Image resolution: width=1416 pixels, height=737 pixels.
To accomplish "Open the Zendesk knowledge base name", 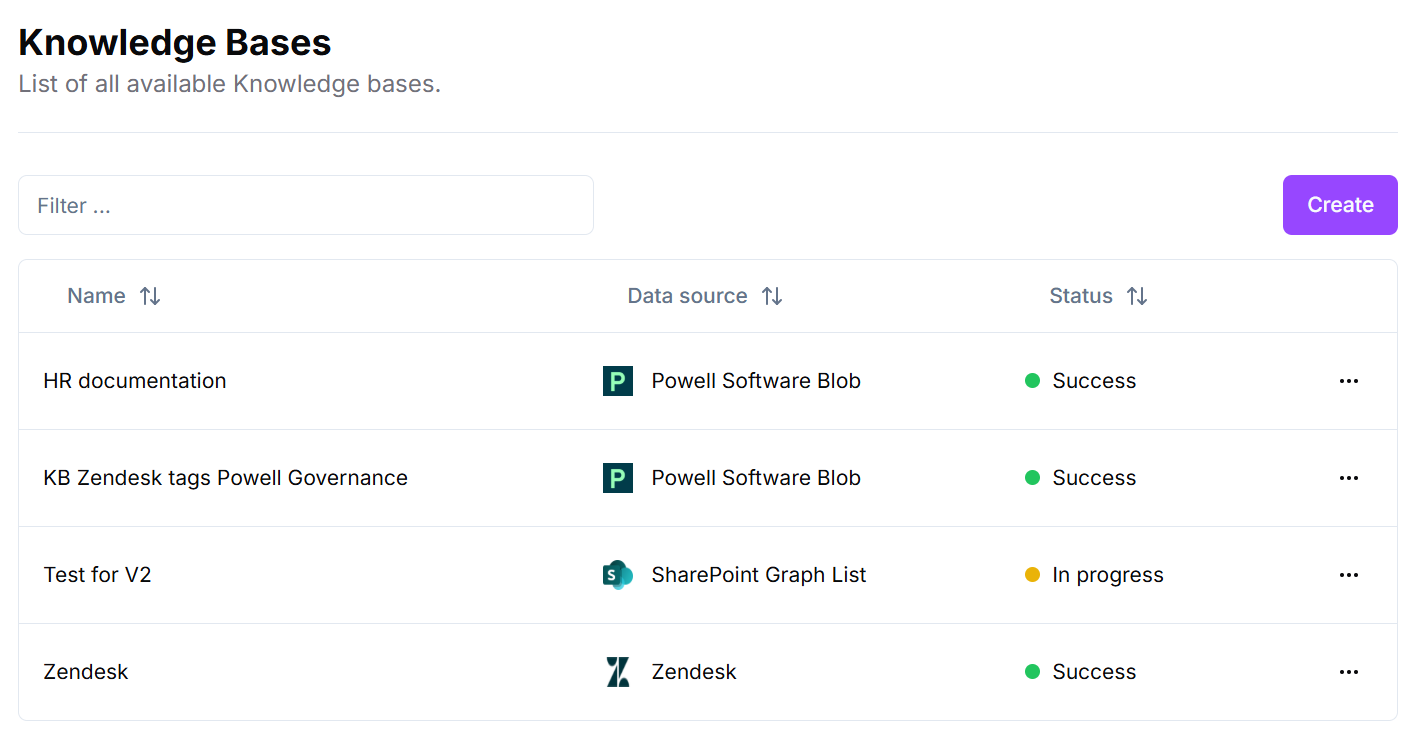I will (86, 672).
